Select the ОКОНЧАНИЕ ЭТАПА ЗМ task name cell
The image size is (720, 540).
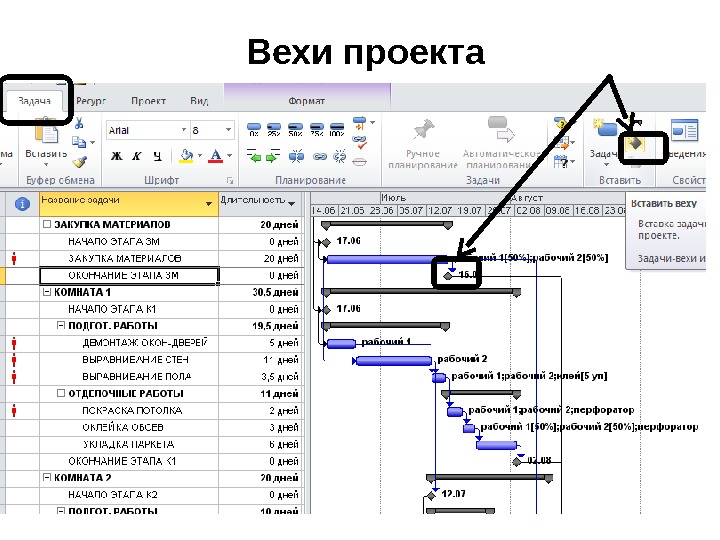(x=129, y=276)
